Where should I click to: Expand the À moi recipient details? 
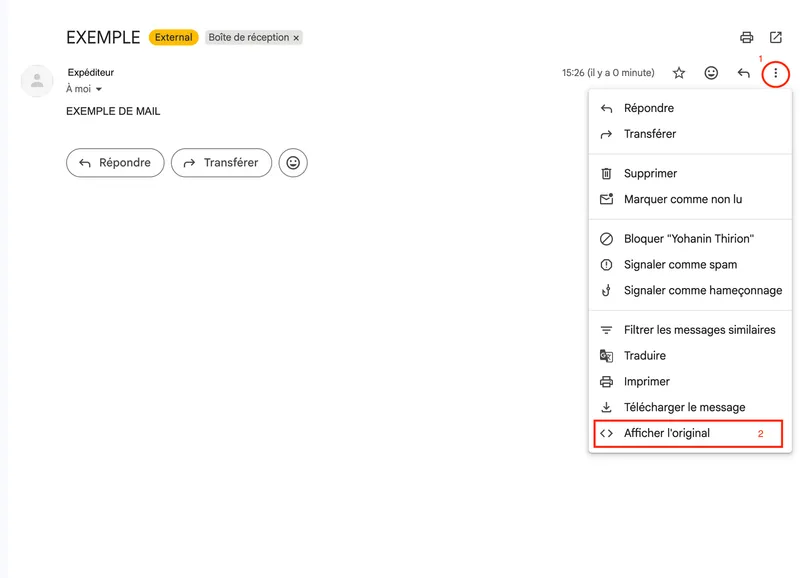(85, 89)
